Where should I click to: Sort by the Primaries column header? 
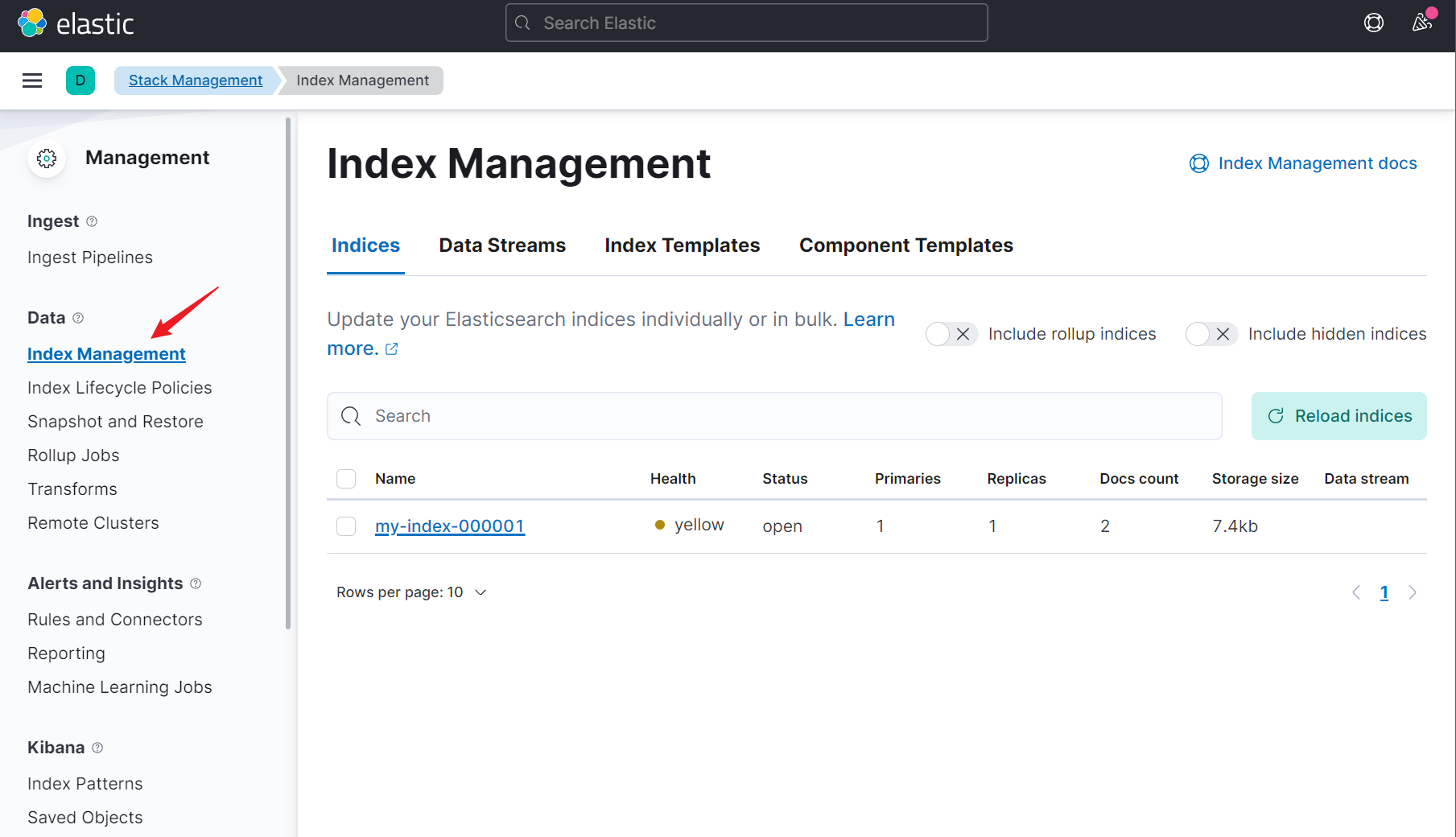908,479
